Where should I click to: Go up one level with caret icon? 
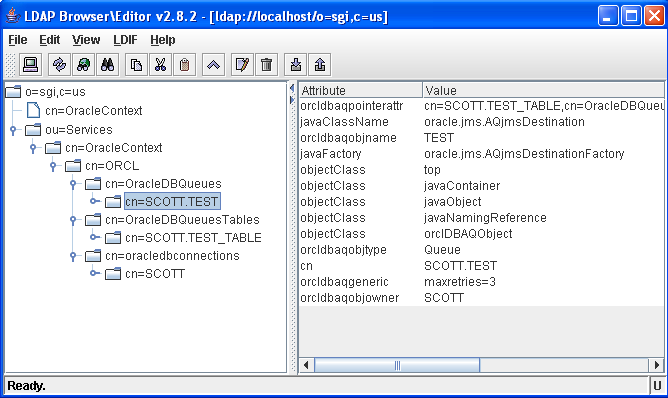tap(213, 65)
